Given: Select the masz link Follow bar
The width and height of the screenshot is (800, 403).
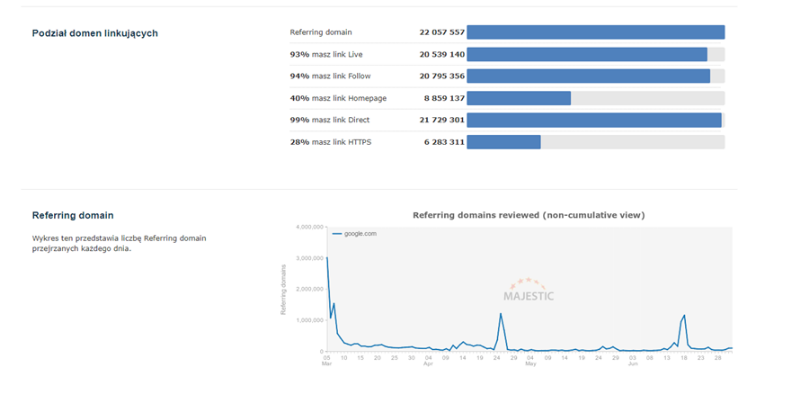Looking at the screenshot, I should point(588,76).
